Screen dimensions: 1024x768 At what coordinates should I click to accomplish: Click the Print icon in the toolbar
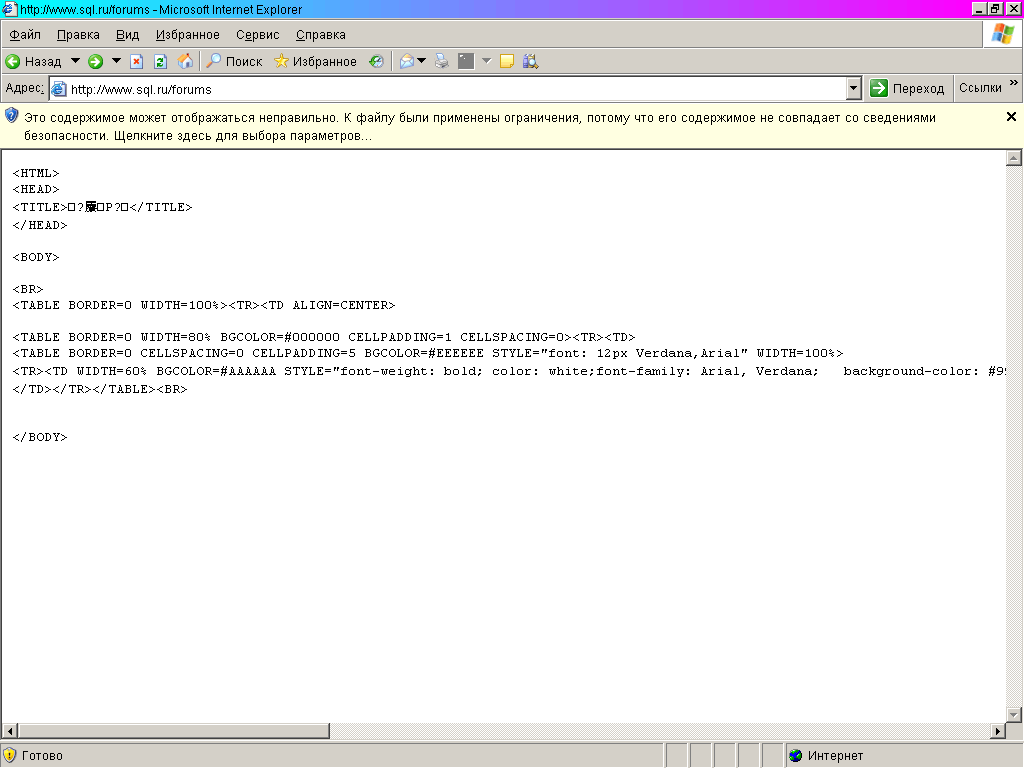click(441, 62)
